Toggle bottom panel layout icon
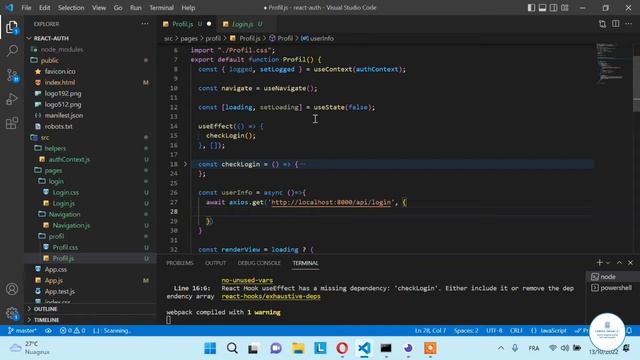Image resolution: width=640 pixels, height=360 pixels. [542, 8]
